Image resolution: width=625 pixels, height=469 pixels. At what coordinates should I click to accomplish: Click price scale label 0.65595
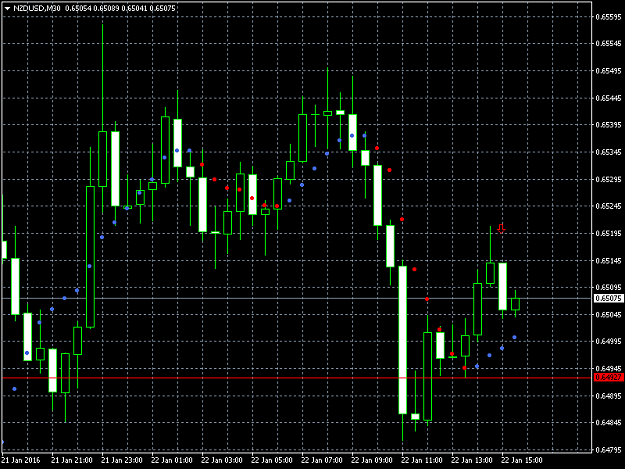point(608,17)
